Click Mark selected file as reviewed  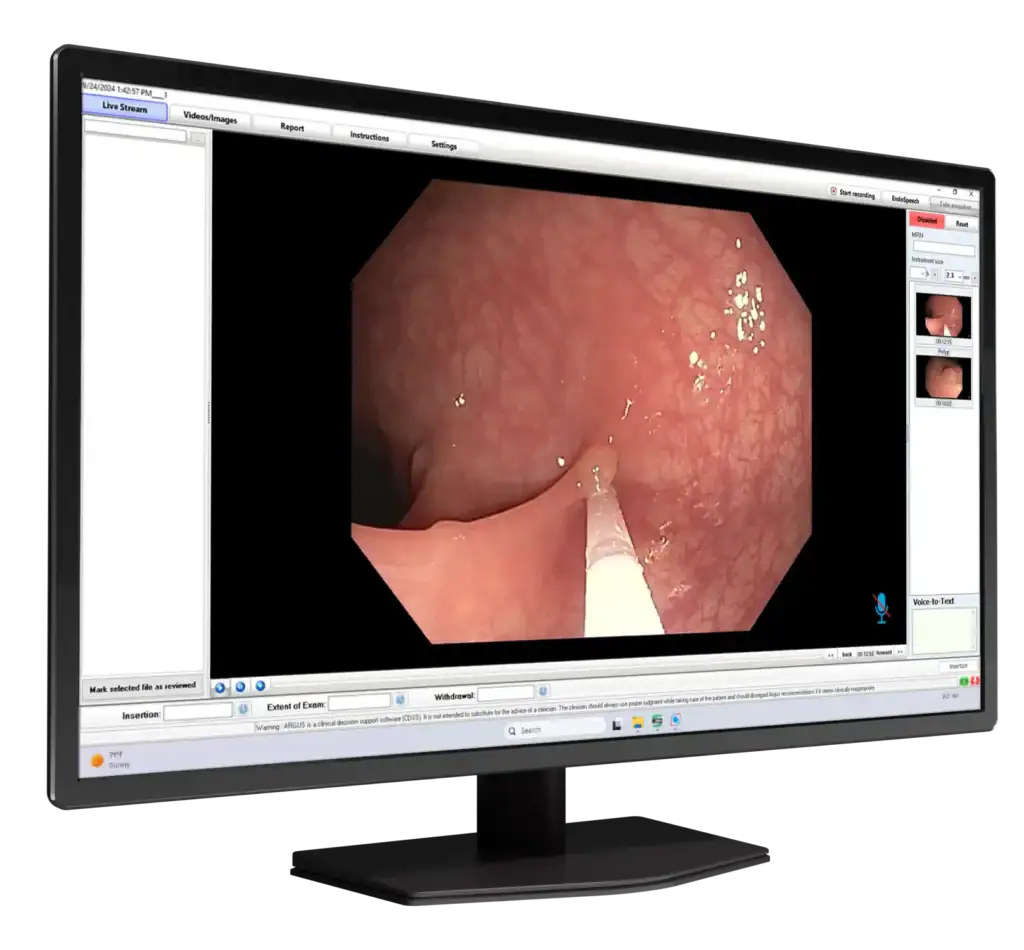[x=142, y=687]
